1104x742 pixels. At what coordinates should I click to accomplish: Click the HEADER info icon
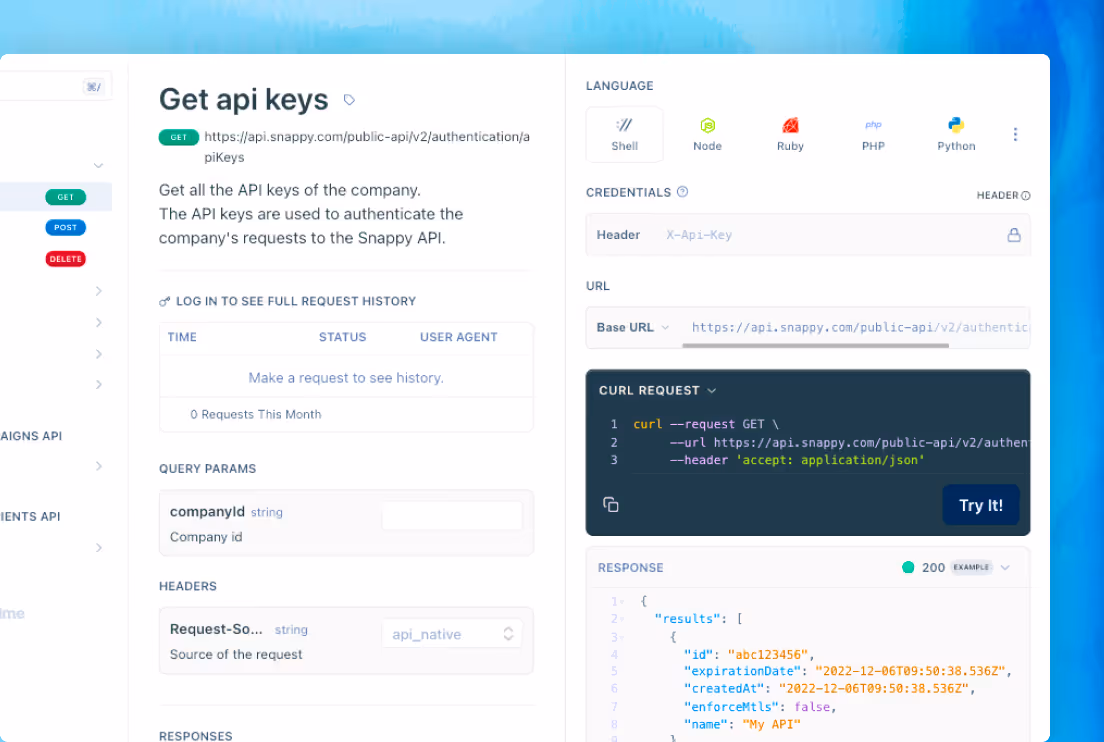pos(1025,196)
